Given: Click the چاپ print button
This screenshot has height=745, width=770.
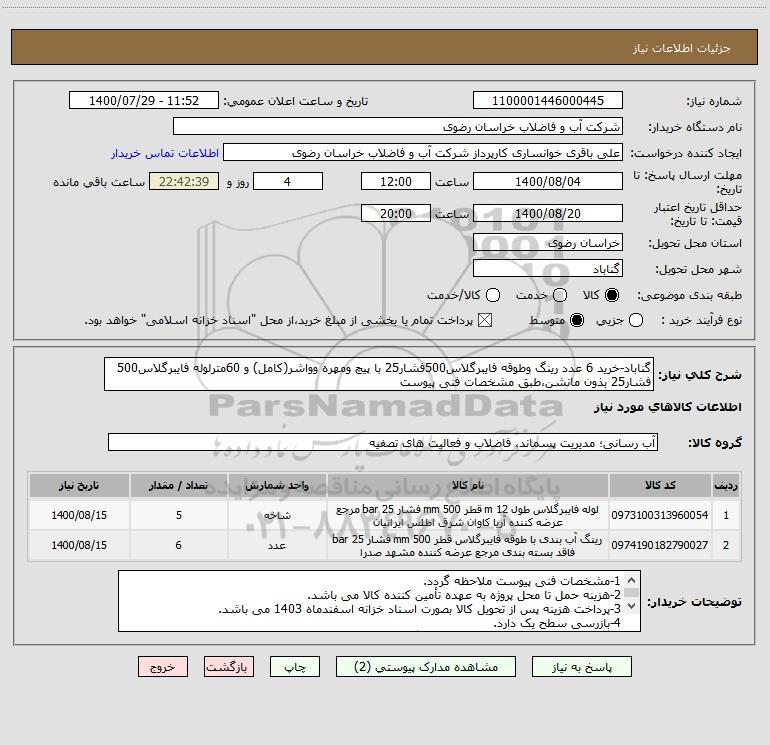Looking at the screenshot, I should (x=295, y=667).
